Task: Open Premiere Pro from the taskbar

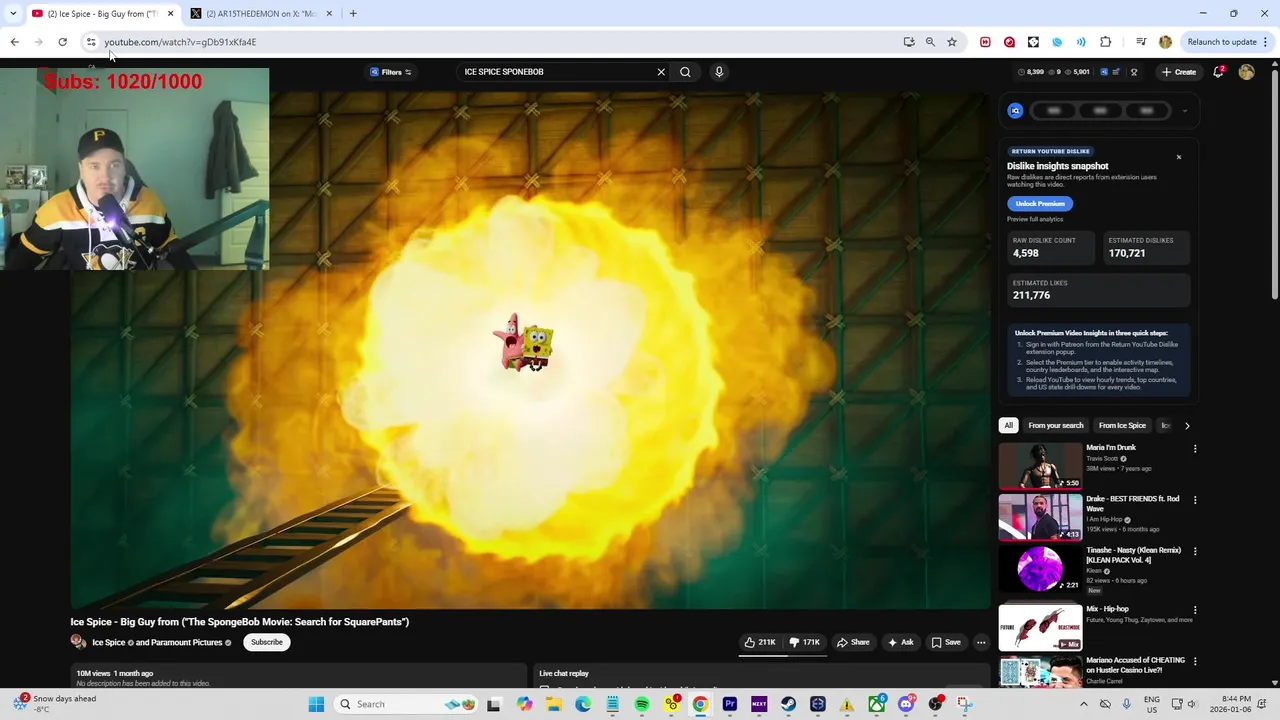Action: 730,704
